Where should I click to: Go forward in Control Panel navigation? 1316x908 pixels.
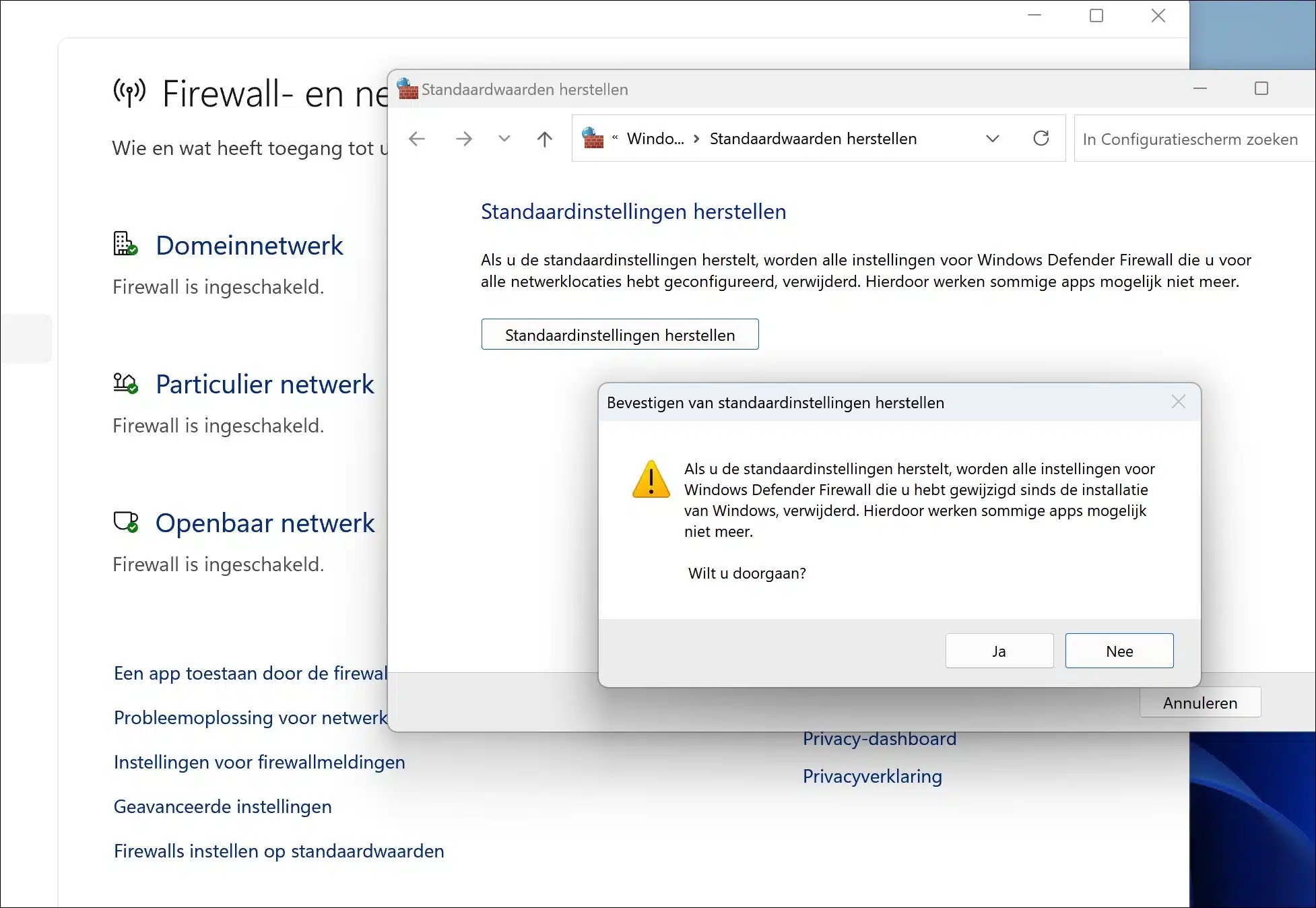[463, 139]
